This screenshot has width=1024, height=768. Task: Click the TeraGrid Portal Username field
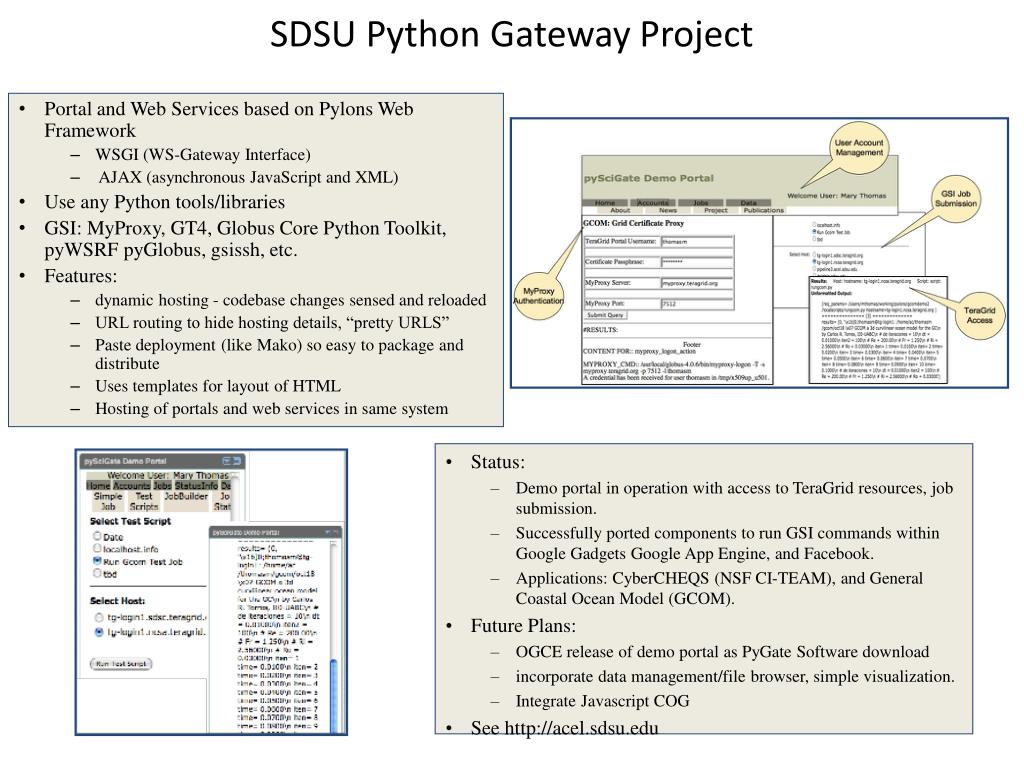(x=697, y=242)
